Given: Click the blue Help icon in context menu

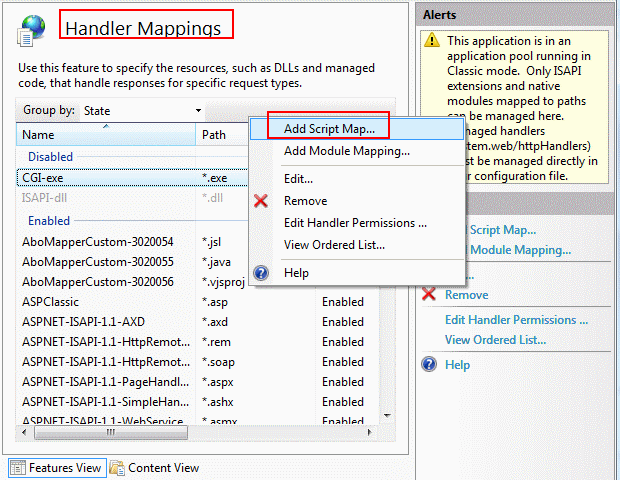Looking at the screenshot, I should (x=261, y=273).
